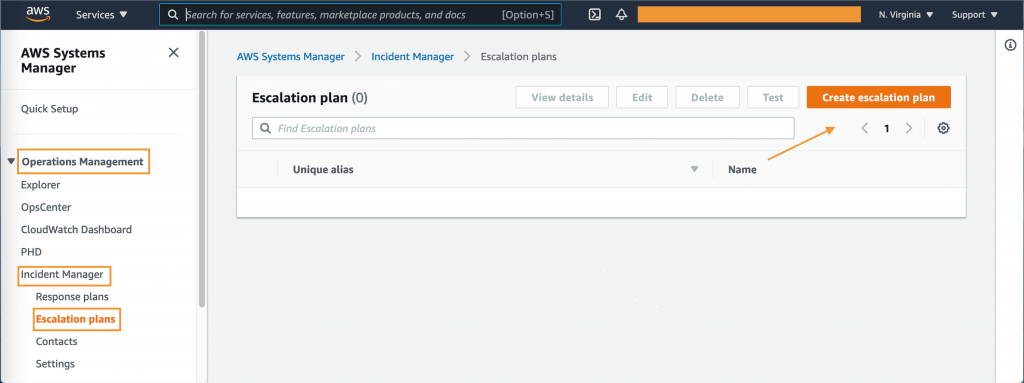This screenshot has height=383, width=1024.
Task: Follow the Incident Manager breadcrumb link
Action: point(413,57)
